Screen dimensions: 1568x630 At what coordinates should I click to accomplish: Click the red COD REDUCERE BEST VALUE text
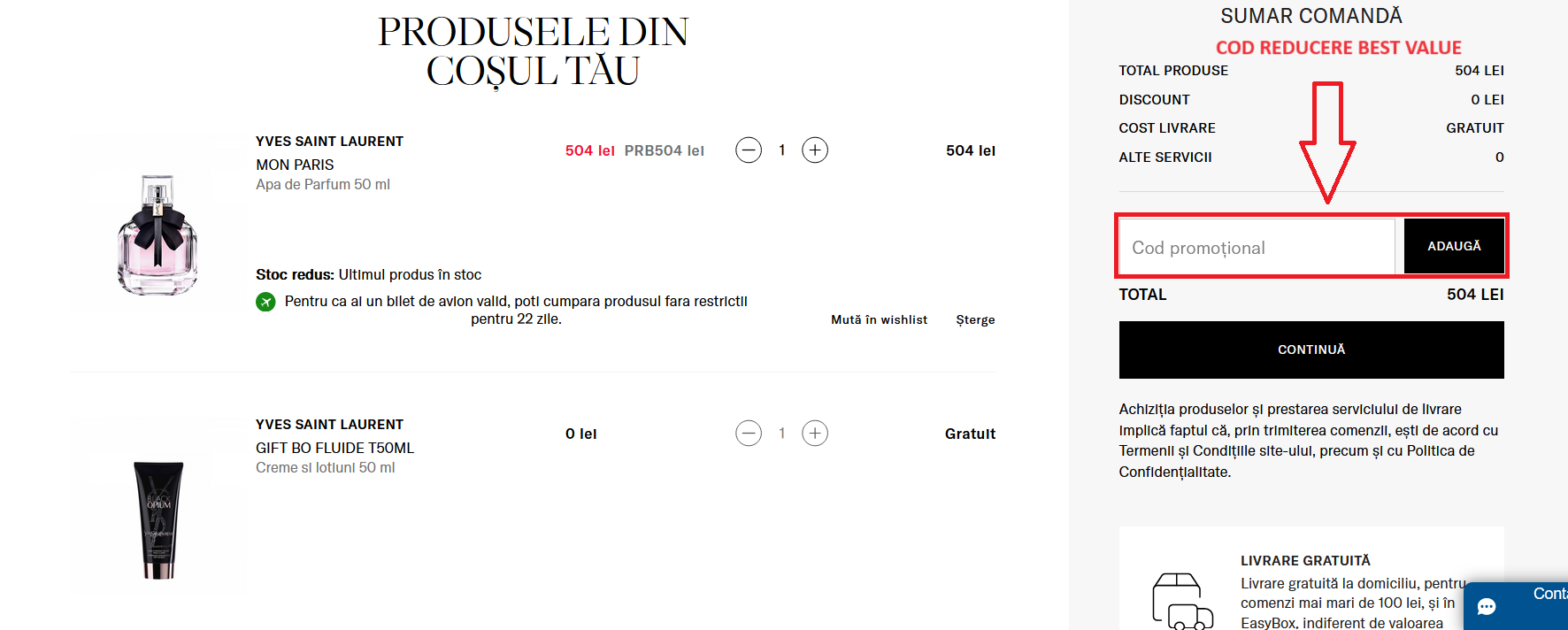1338,48
